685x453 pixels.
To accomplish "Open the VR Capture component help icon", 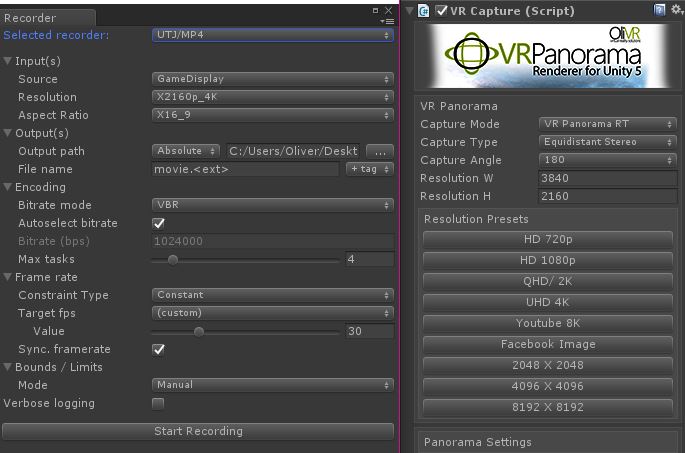I will click(659, 11).
